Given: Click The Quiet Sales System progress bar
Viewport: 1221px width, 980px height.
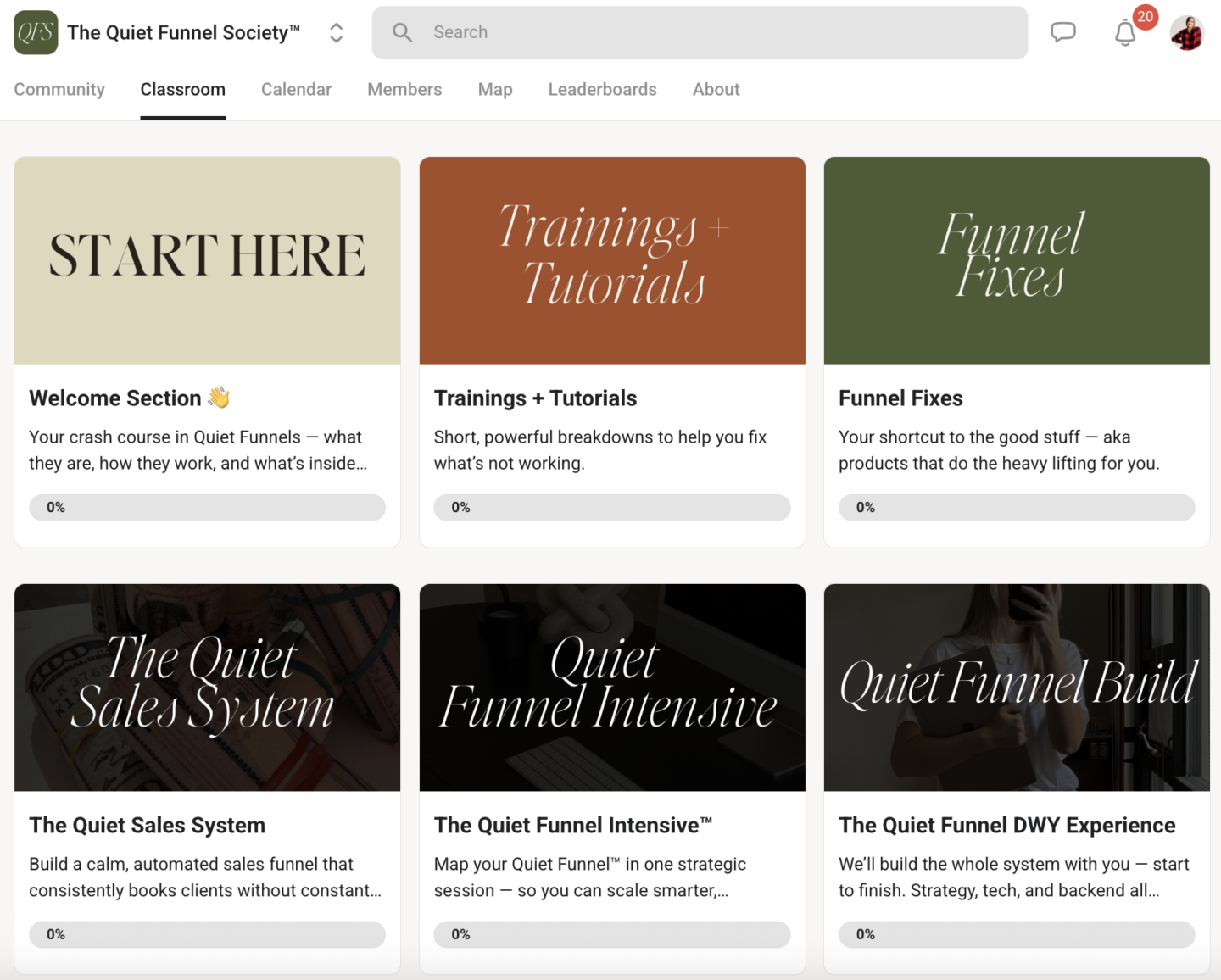Looking at the screenshot, I should [207, 934].
